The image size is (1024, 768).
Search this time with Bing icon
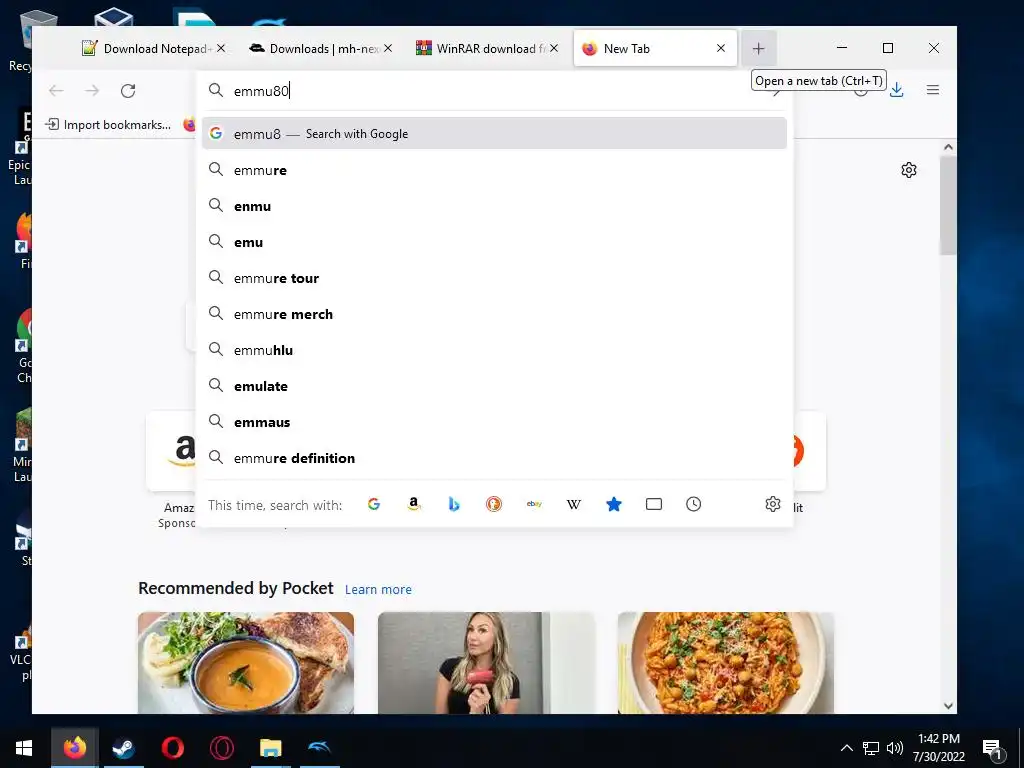[454, 504]
